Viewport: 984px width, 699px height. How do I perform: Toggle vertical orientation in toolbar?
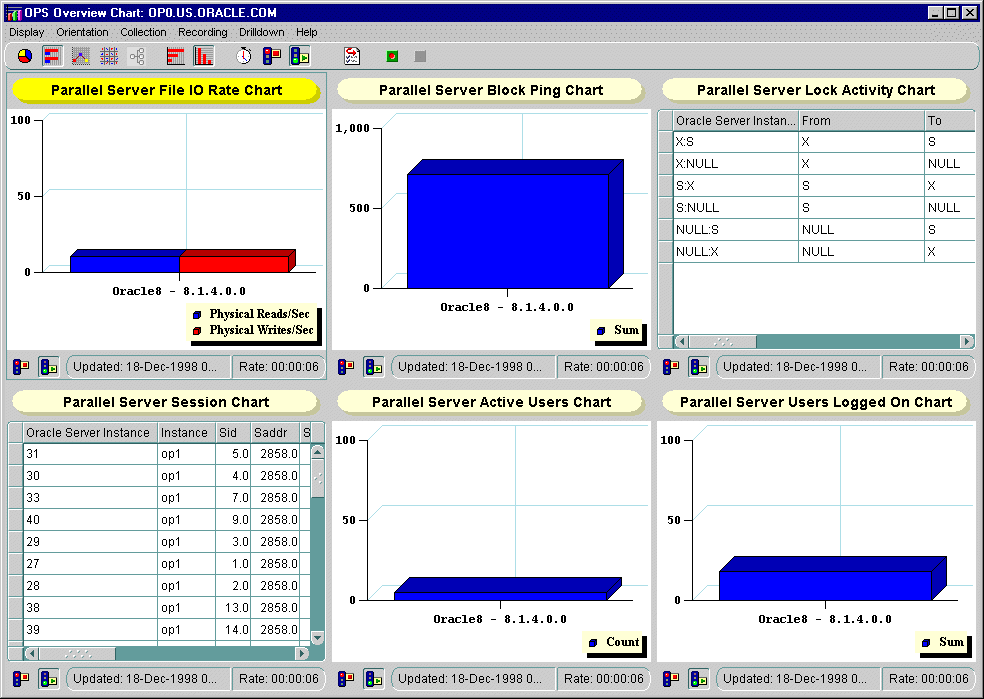pos(203,56)
